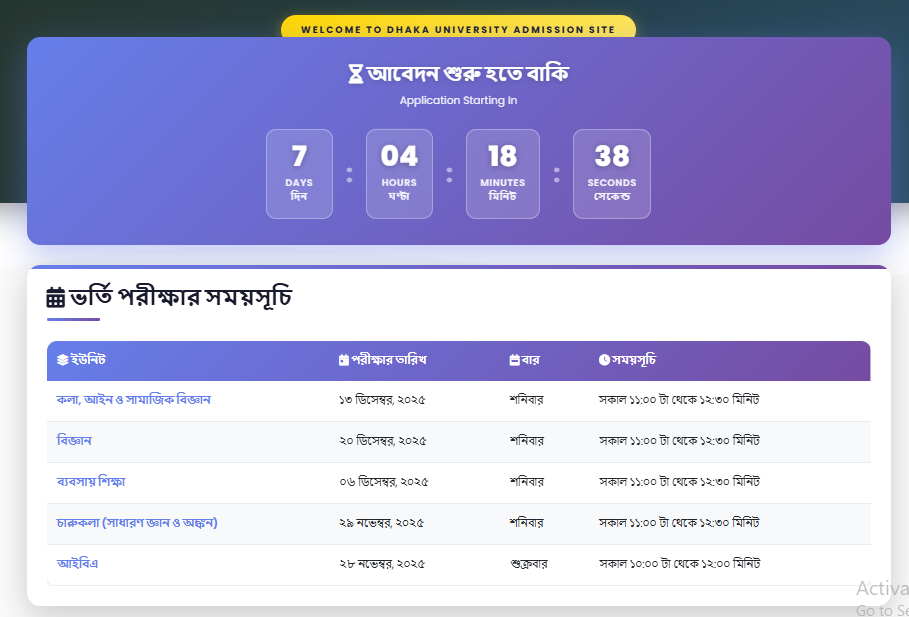Click শনিবার in the বিজ্ঞান row
909x617 pixels.
(x=526, y=441)
